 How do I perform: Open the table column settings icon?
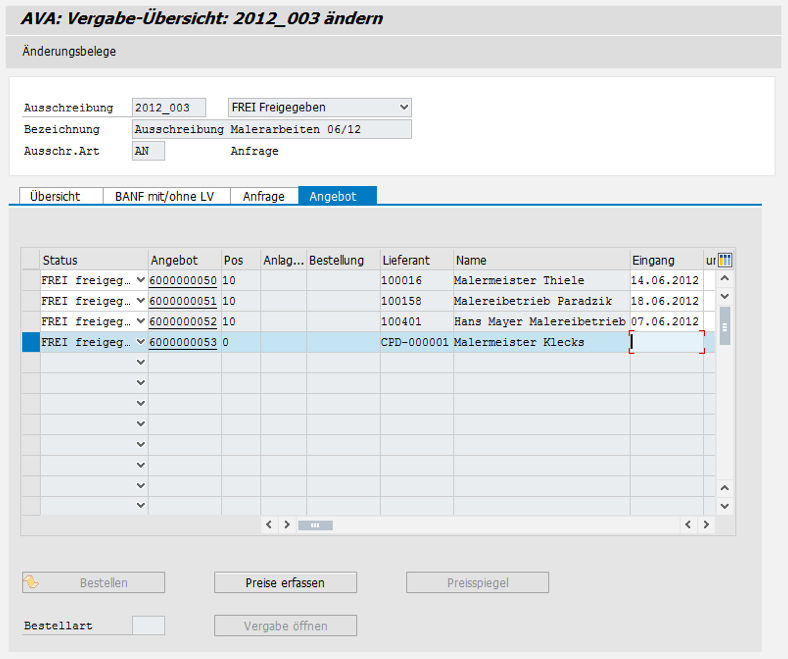pyautogui.click(x=725, y=260)
